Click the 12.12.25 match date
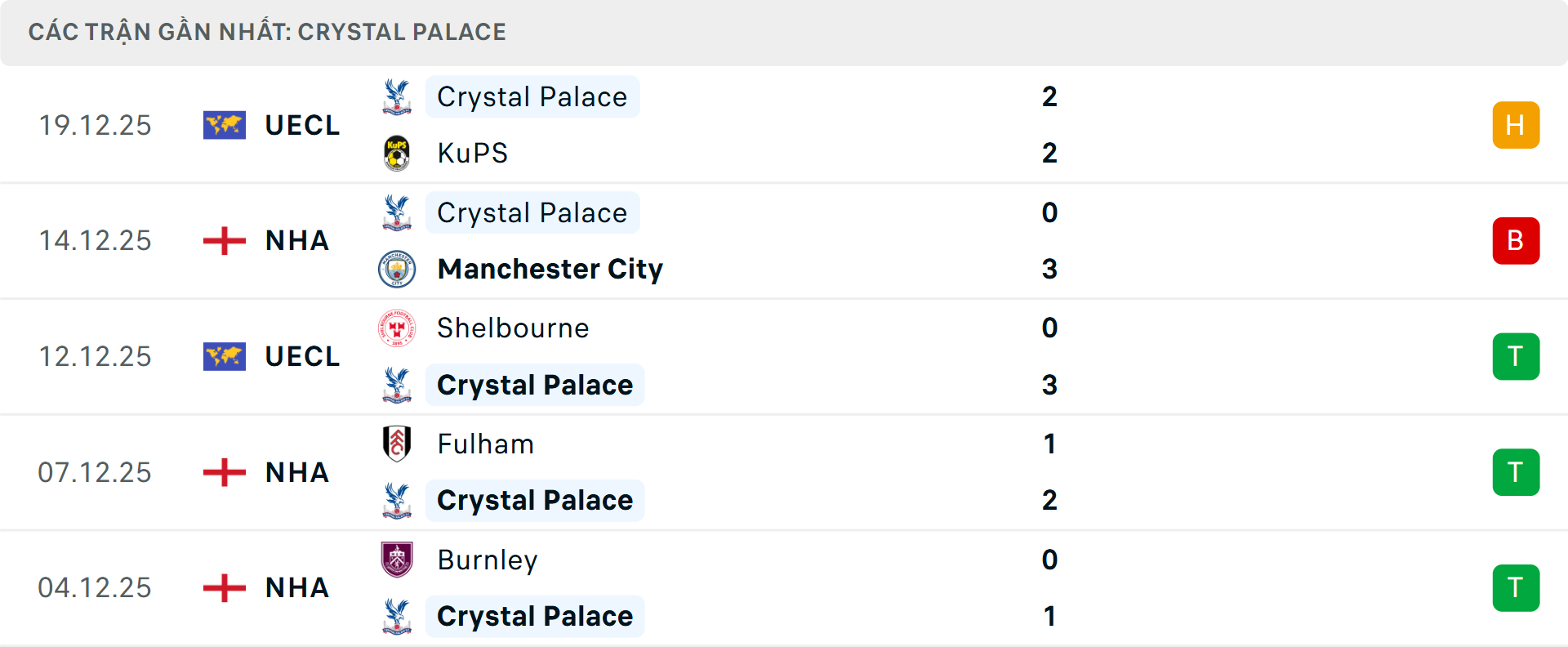The width and height of the screenshot is (1568, 647). pyautogui.click(x=96, y=356)
